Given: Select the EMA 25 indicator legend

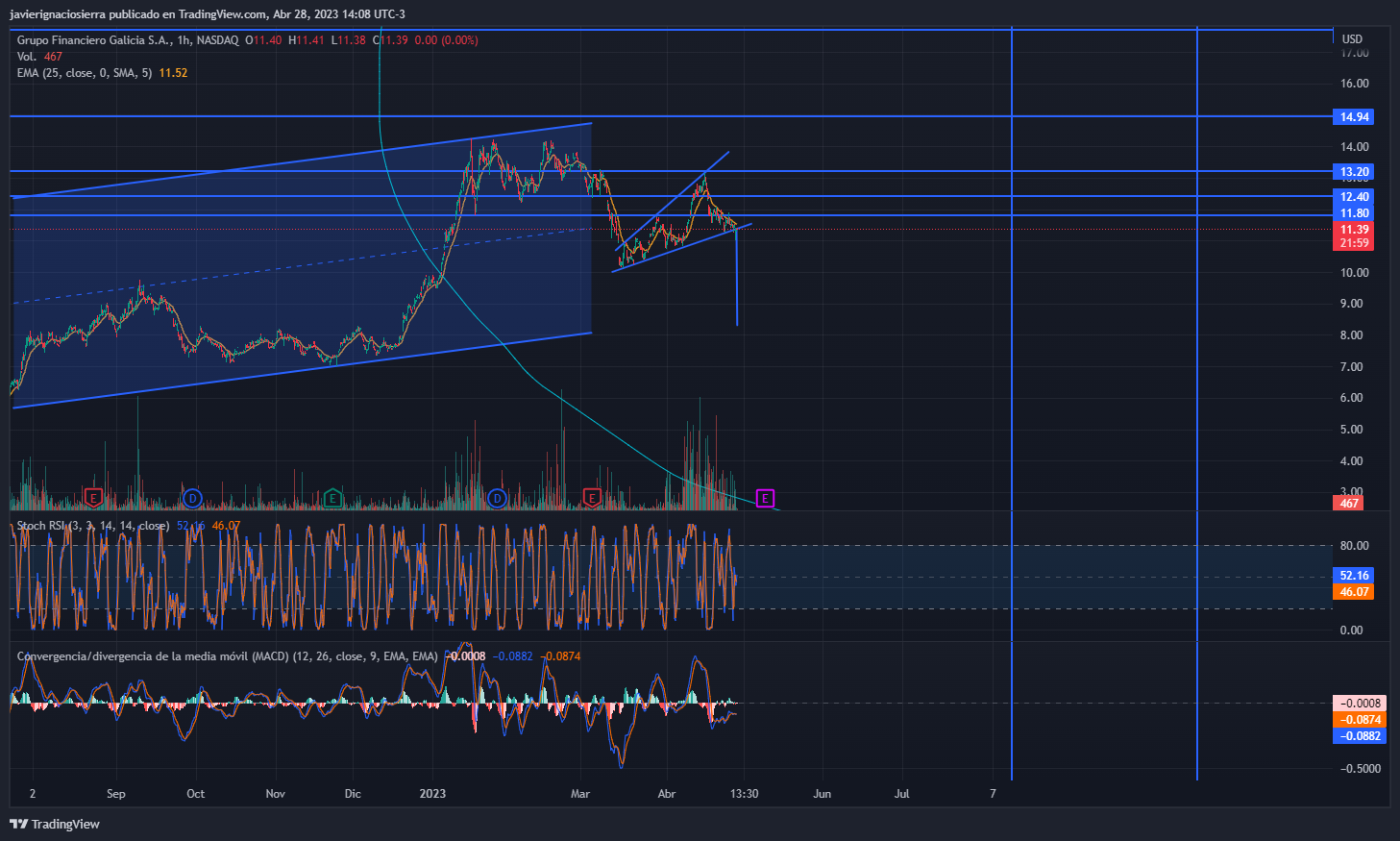Looking at the screenshot, I should tap(85, 73).
